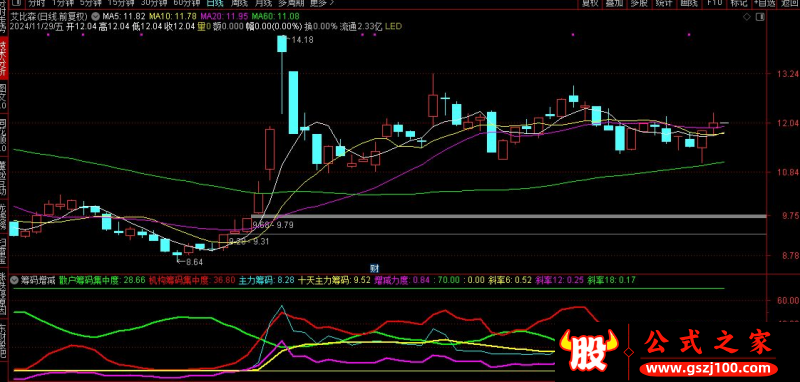This screenshot has height=382, width=800.
Task: Toggle the side panel icon at chart top right
Action: coord(760,16)
